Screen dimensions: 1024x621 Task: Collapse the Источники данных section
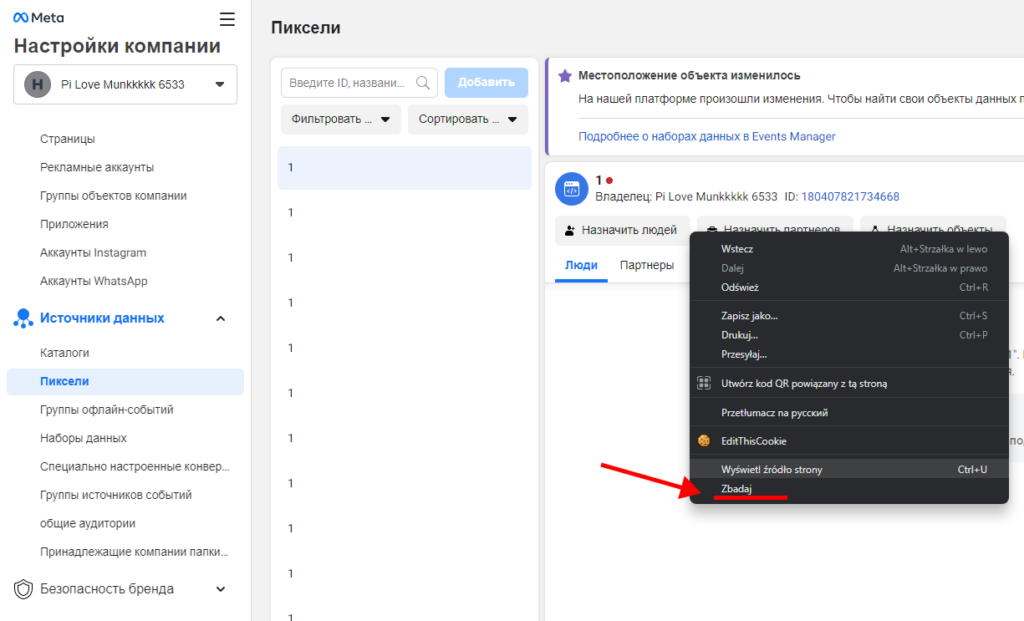point(221,318)
